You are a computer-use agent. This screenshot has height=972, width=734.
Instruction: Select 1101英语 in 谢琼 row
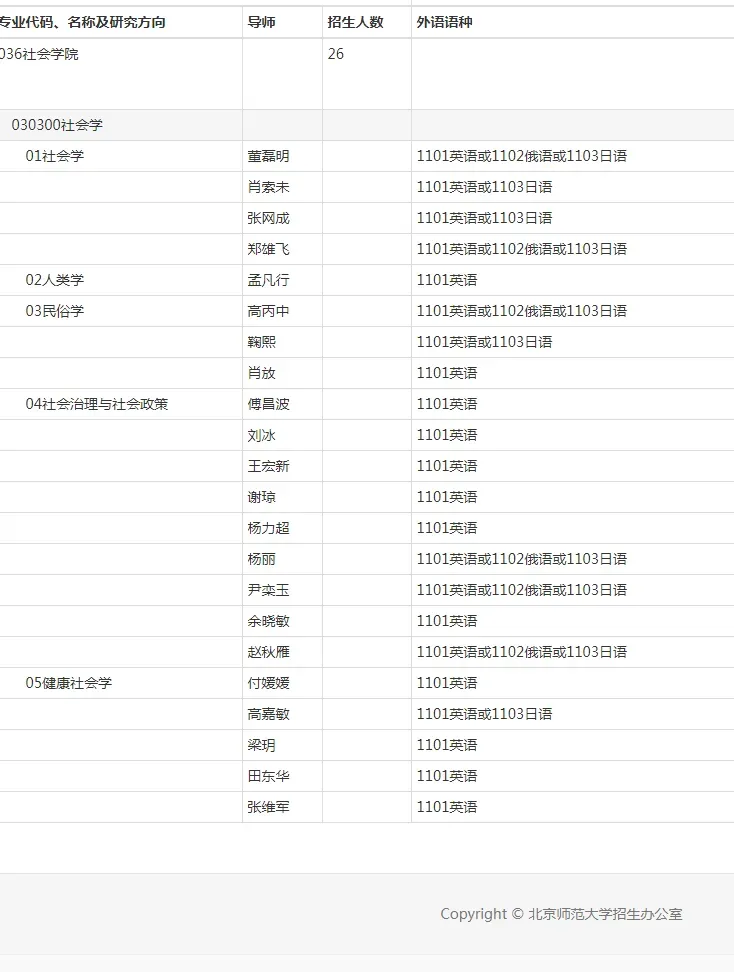tap(447, 497)
